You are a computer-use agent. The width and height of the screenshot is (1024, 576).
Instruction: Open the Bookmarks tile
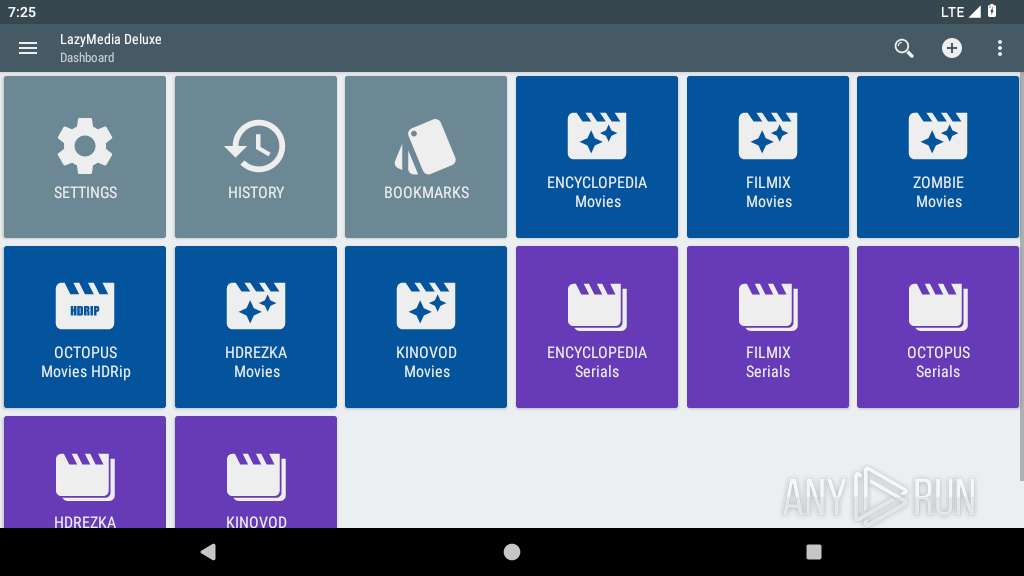click(426, 157)
